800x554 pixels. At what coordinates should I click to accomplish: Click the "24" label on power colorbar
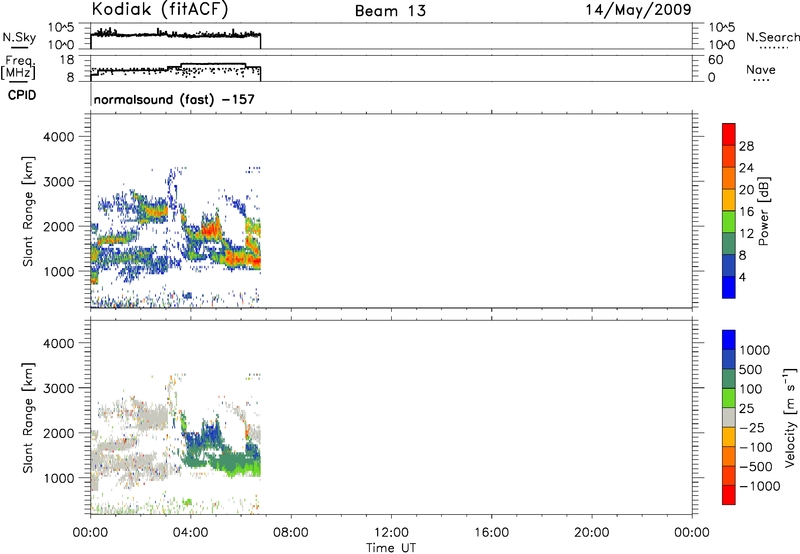(x=746, y=168)
